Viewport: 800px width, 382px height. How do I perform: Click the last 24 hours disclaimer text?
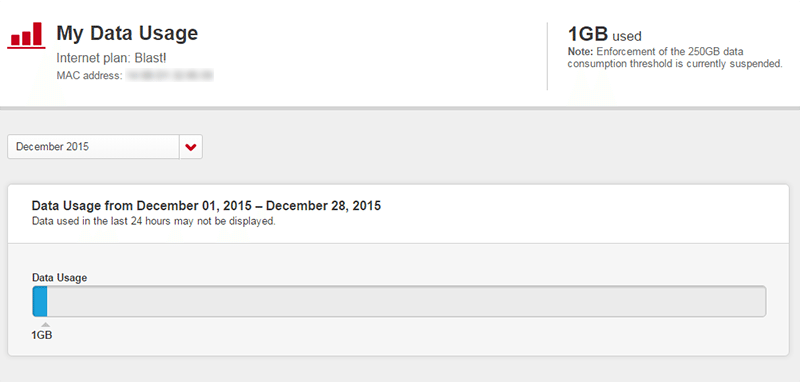click(154, 222)
